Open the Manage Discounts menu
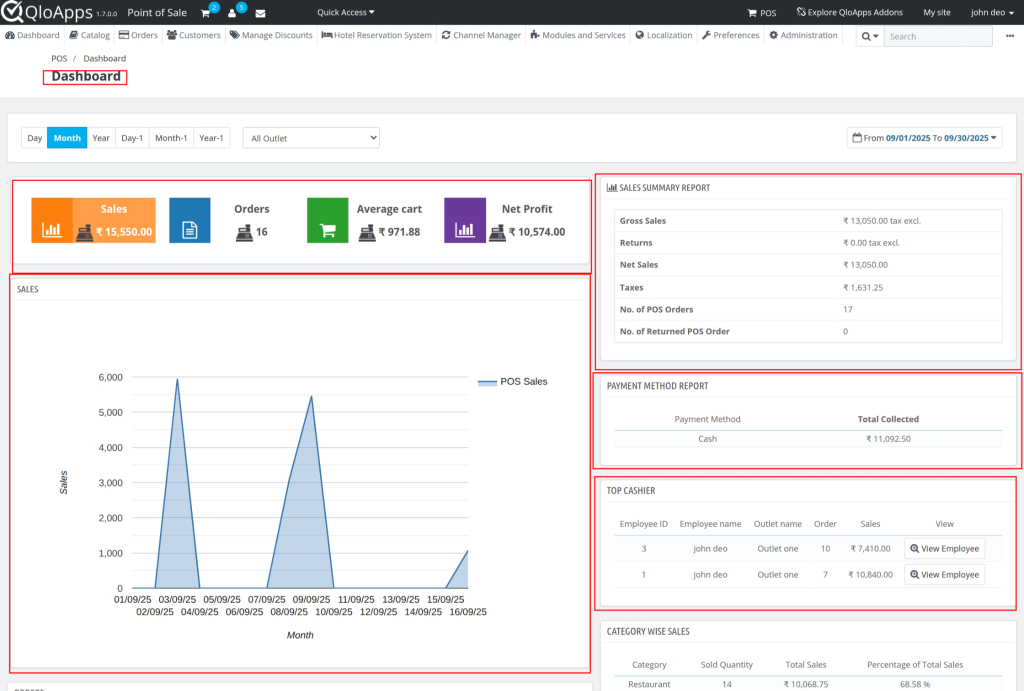This screenshot has height=691, width=1024. [x=271, y=35]
